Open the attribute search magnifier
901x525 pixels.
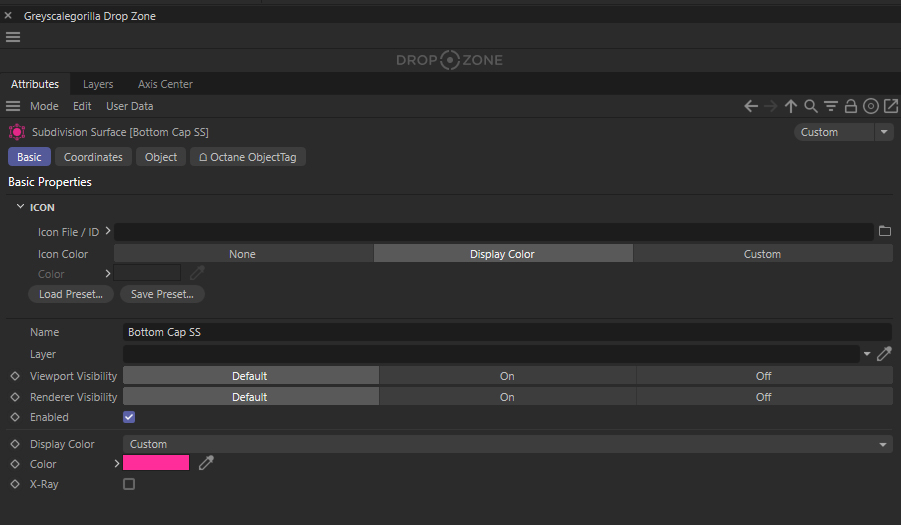click(811, 106)
